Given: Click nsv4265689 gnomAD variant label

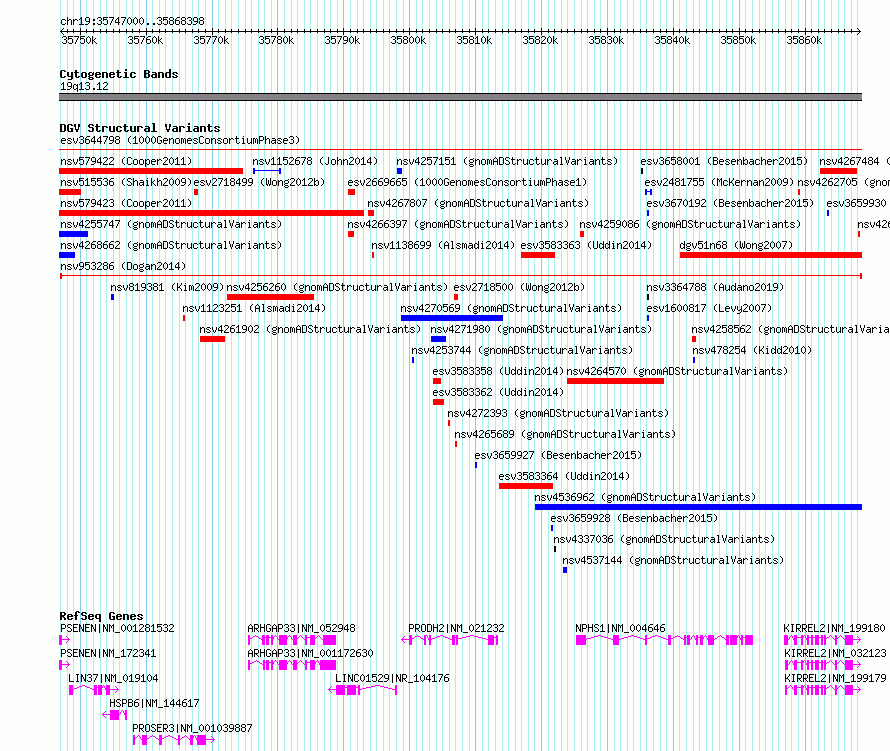Looking at the screenshot, I should click(x=565, y=434).
